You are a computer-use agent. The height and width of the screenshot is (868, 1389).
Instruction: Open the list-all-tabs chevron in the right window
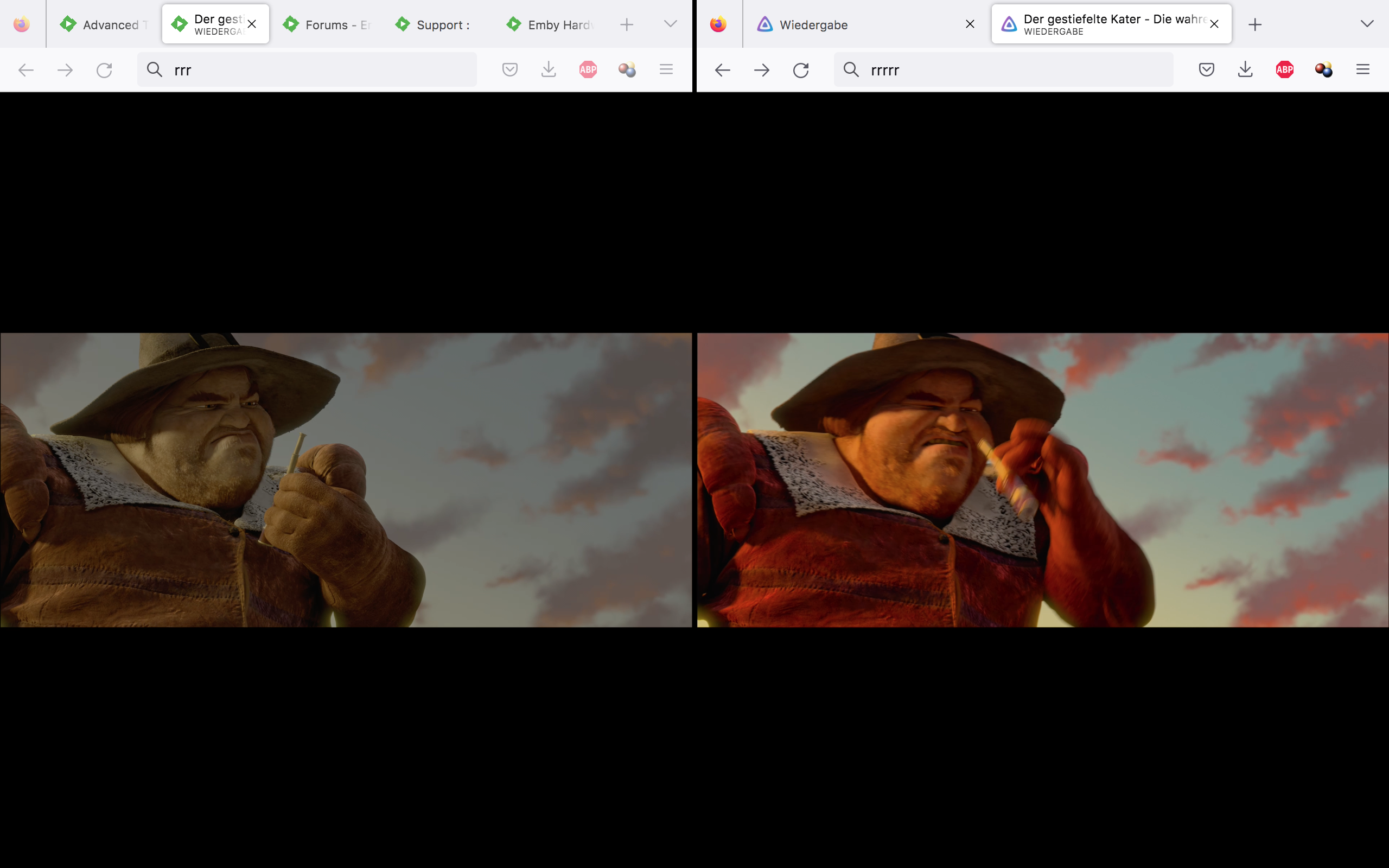[x=1367, y=24]
